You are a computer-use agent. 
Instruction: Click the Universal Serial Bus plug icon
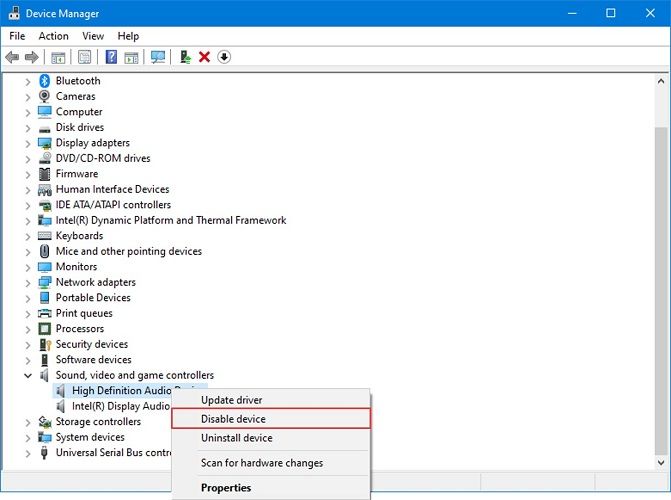(44, 452)
